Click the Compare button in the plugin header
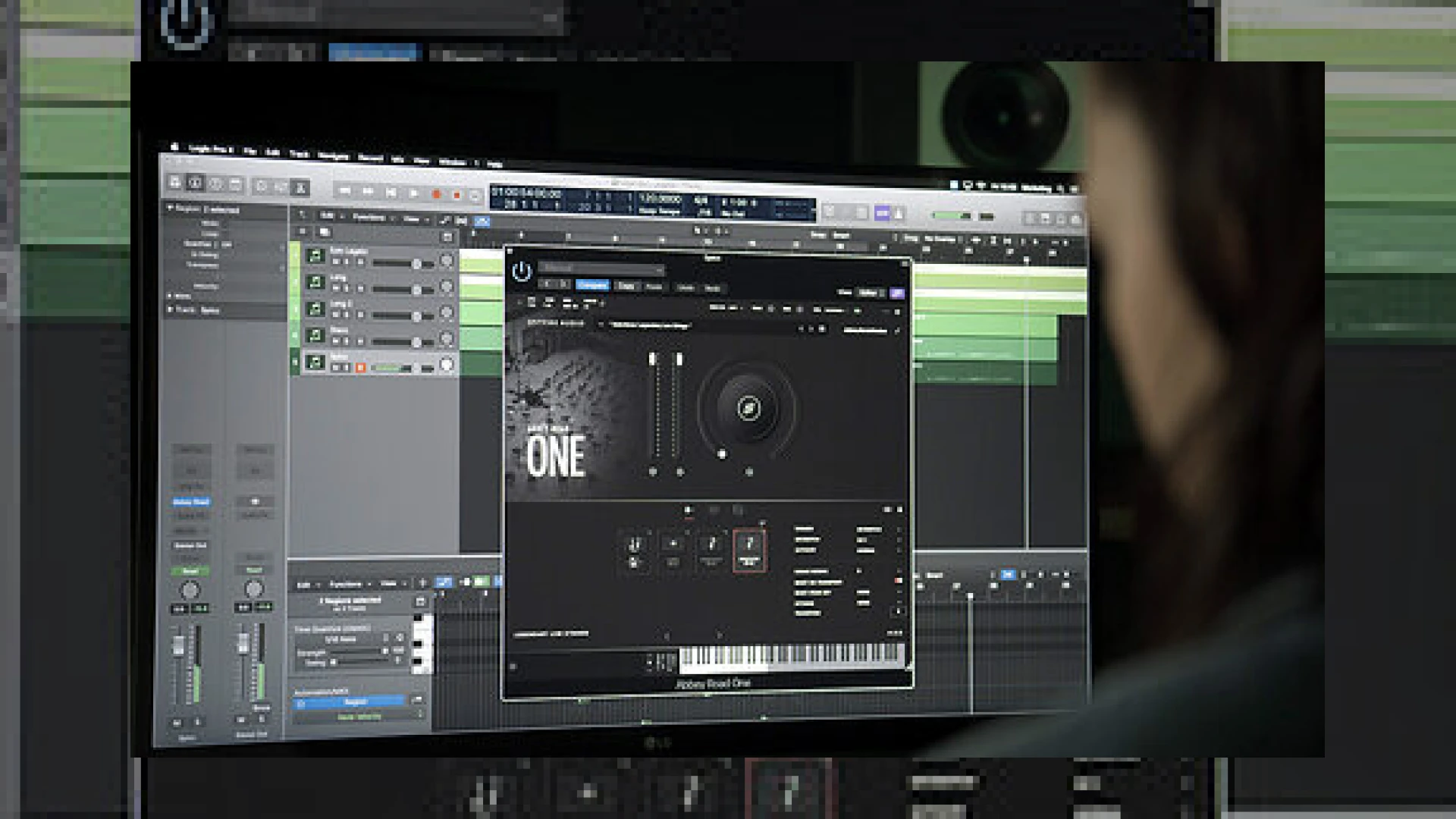 (x=592, y=285)
